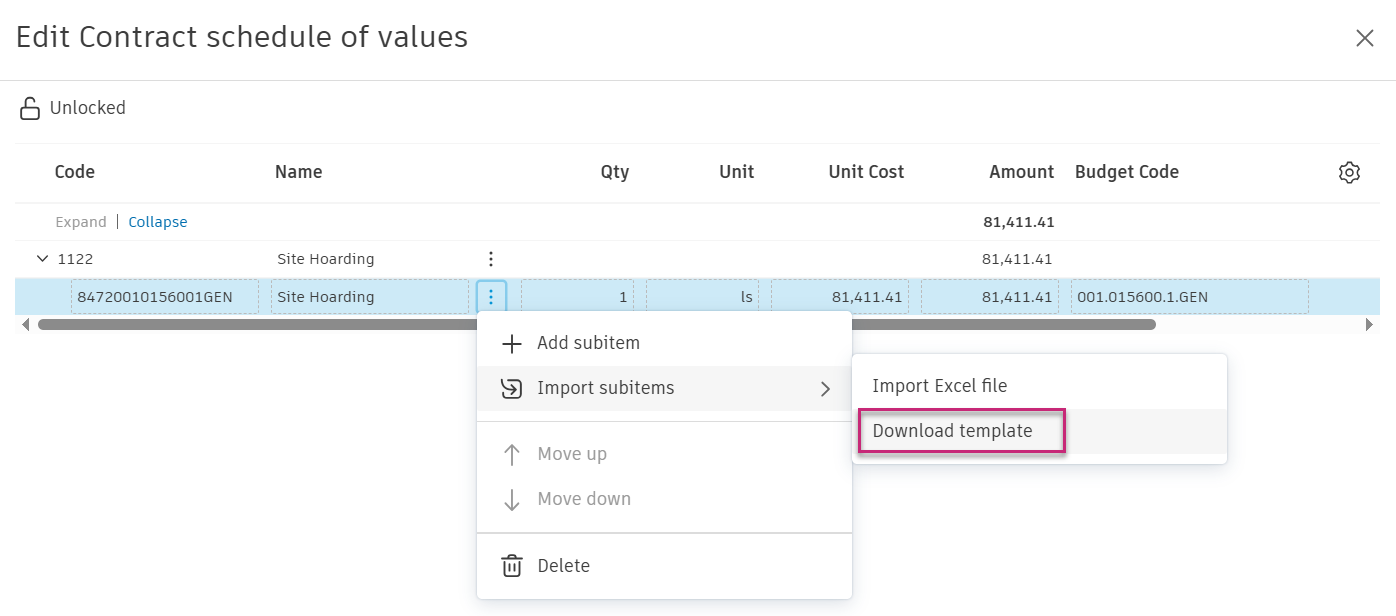Collapse the 1122 tree row chevron
The height and width of the screenshot is (616, 1396).
(42, 259)
